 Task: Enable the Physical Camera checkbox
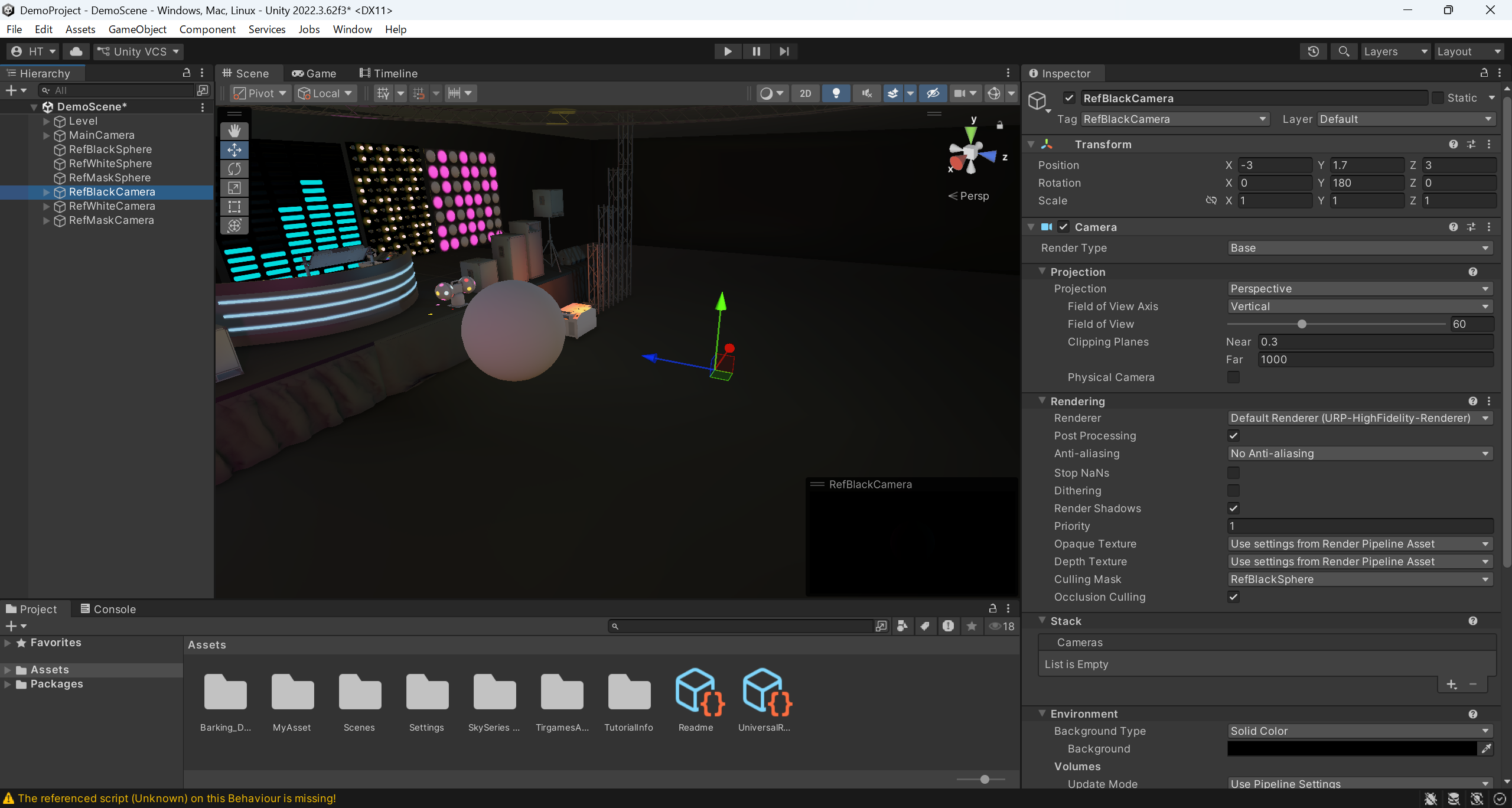(x=1233, y=377)
